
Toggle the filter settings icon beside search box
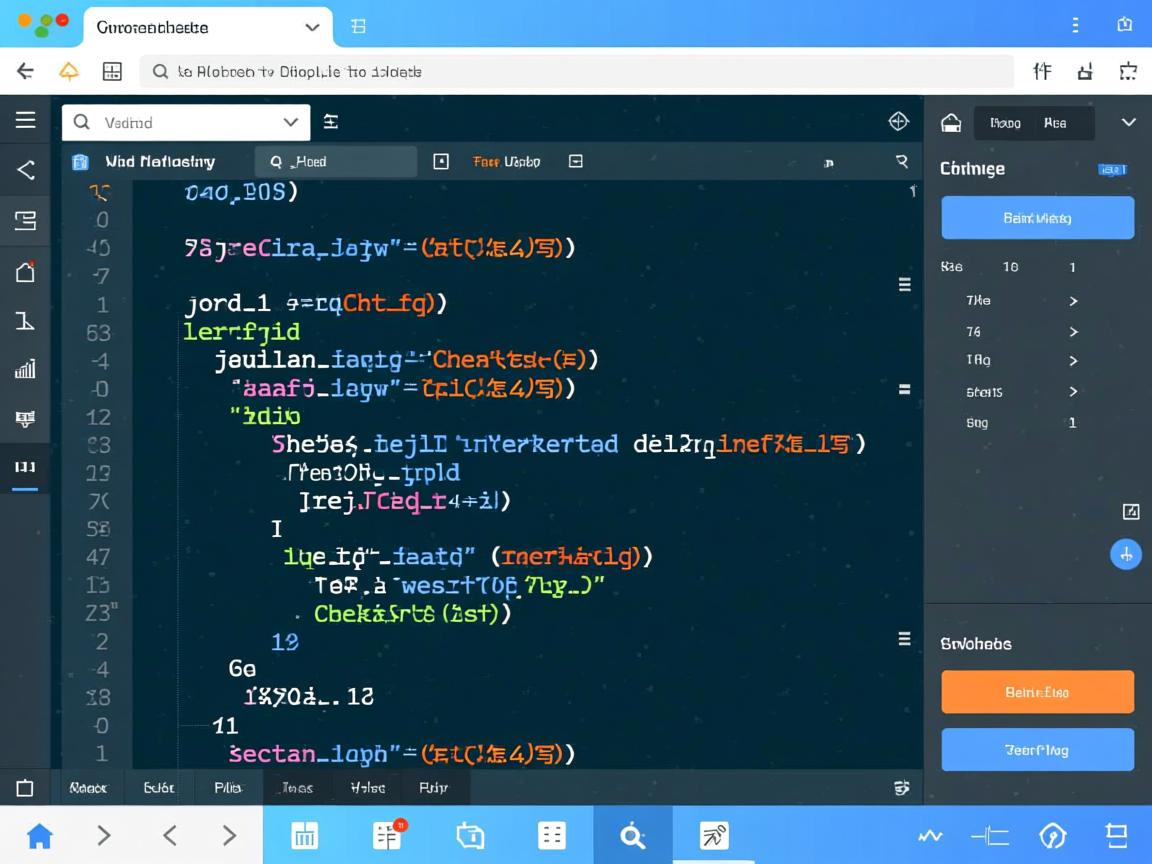[x=331, y=122]
